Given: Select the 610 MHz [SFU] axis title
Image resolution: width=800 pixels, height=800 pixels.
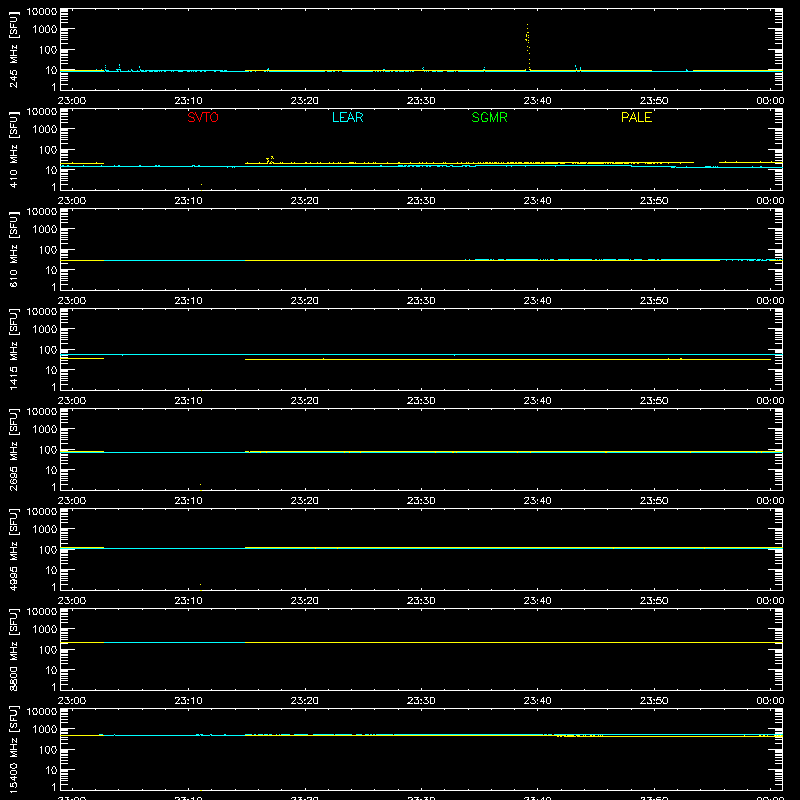Looking at the screenshot, I should [13, 249].
